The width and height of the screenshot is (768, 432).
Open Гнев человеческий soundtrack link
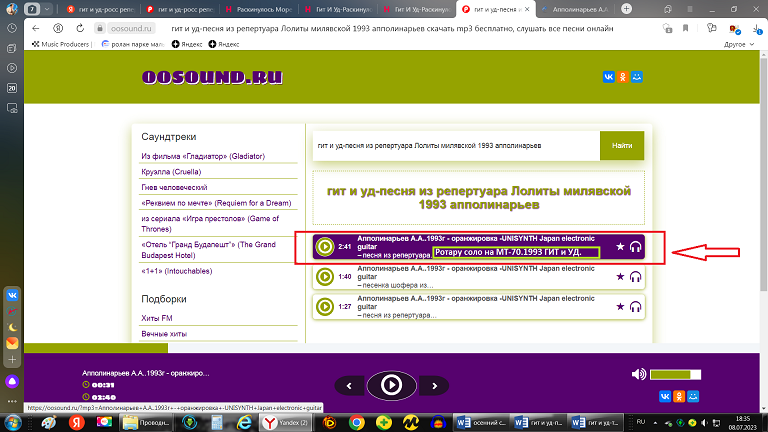[x=174, y=188]
